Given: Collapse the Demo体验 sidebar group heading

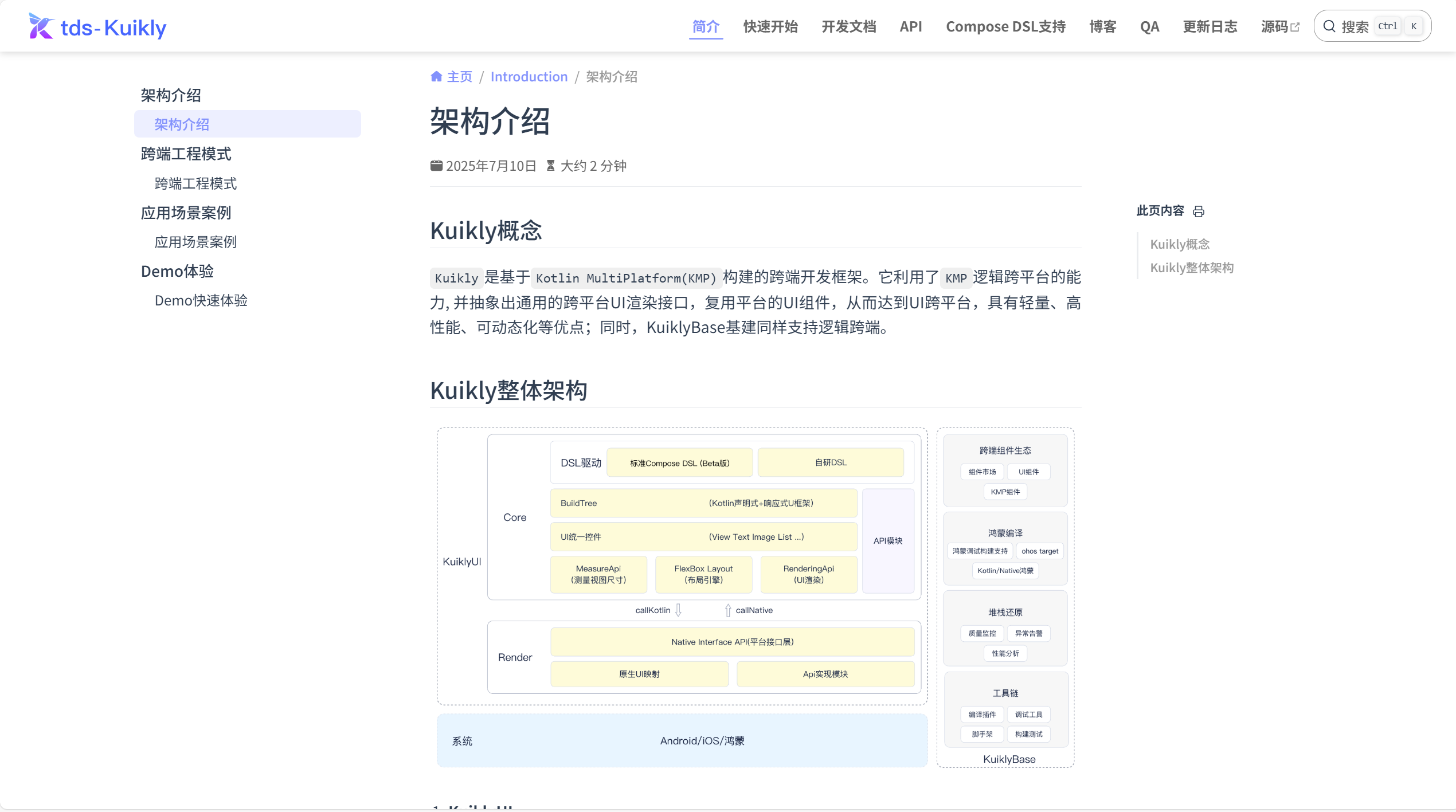Looking at the screenshot, I should click(x=177, y=271).
